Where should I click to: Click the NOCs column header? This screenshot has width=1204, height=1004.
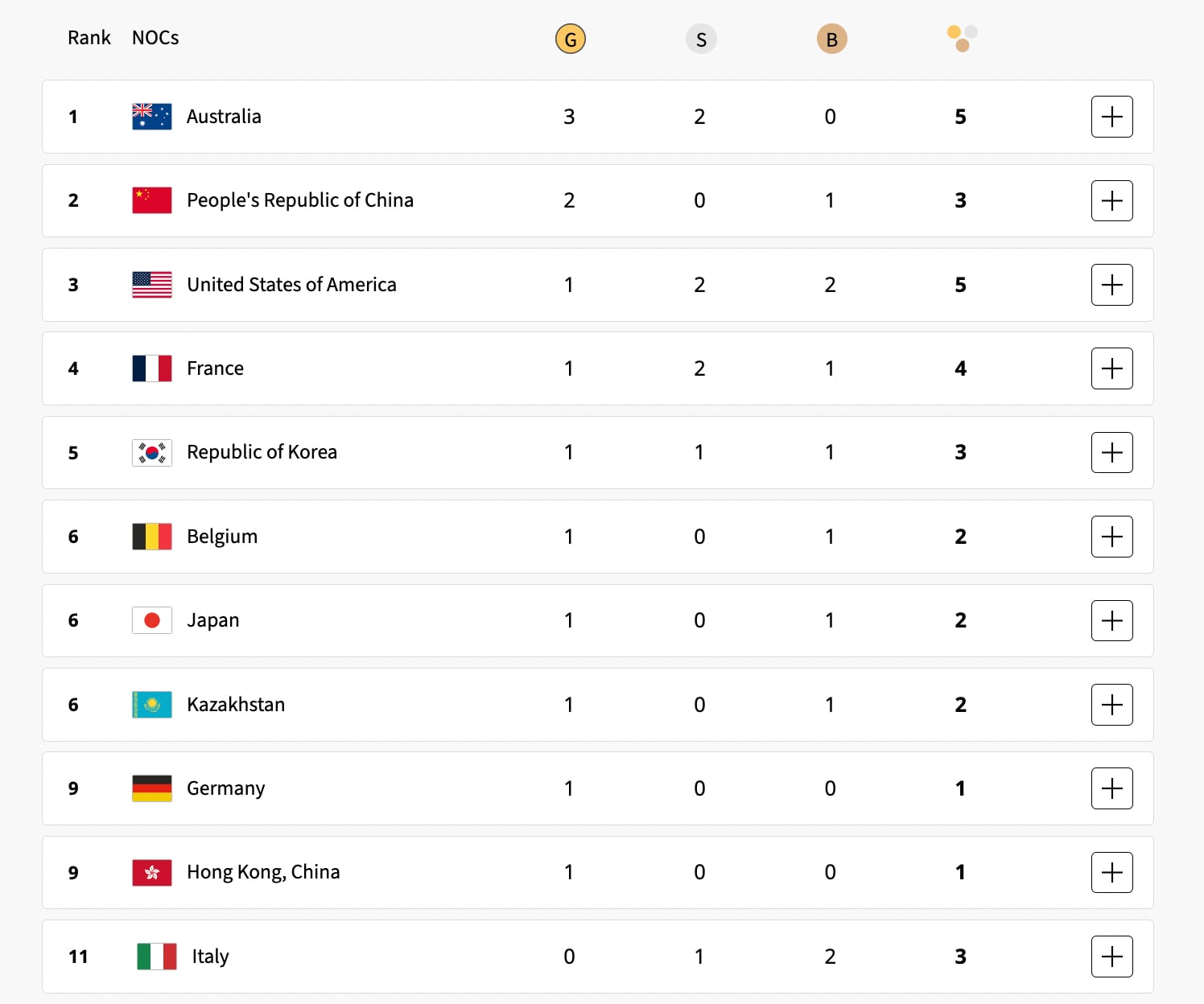point(155,38)
